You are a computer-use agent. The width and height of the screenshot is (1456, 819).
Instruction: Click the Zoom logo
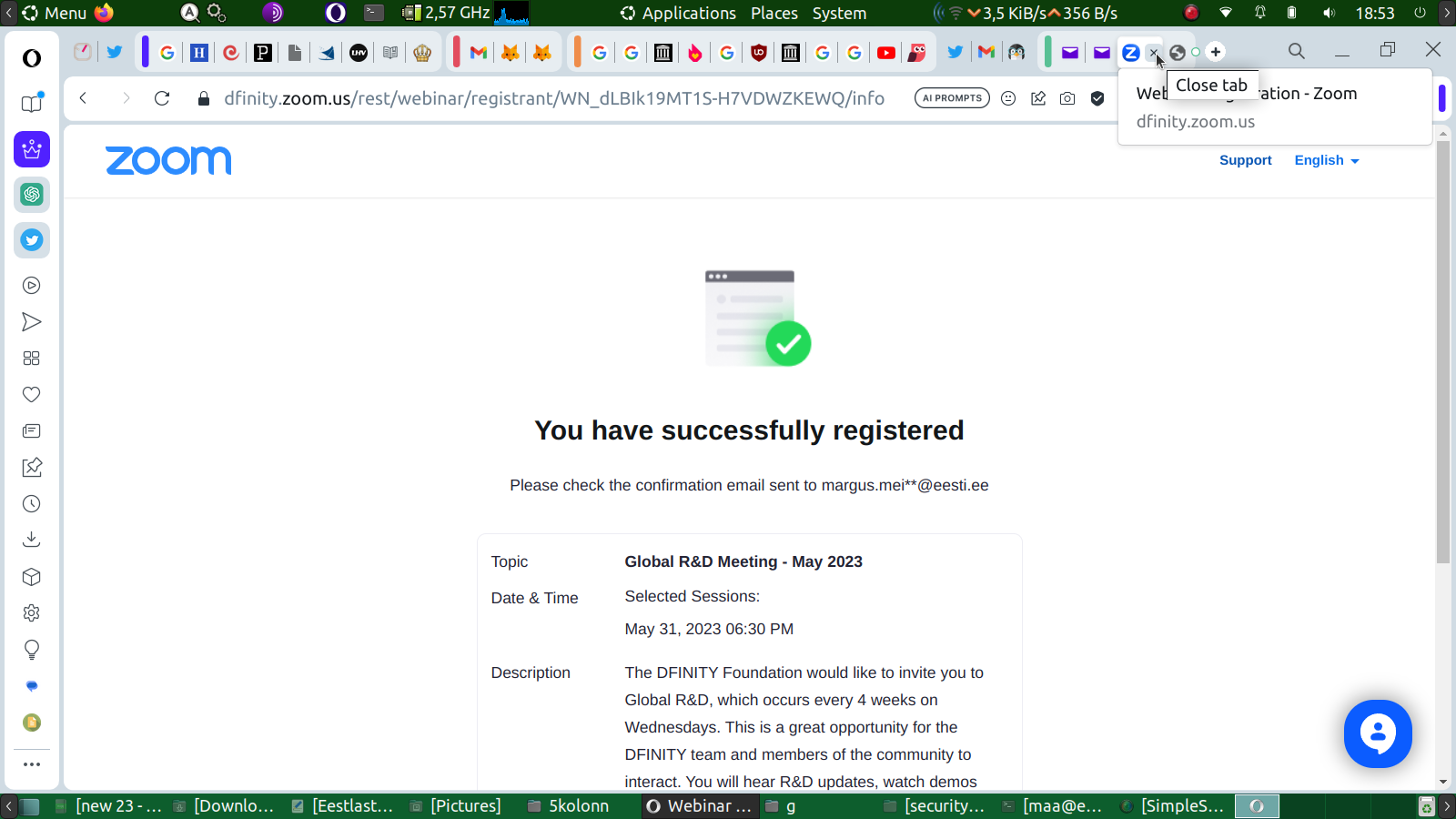pyautogui.click(x=168, y=160)
